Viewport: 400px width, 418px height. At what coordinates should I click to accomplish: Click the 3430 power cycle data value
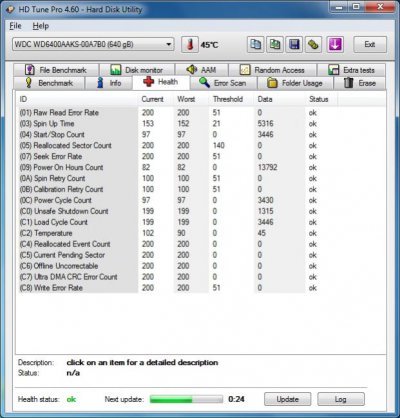265,200
